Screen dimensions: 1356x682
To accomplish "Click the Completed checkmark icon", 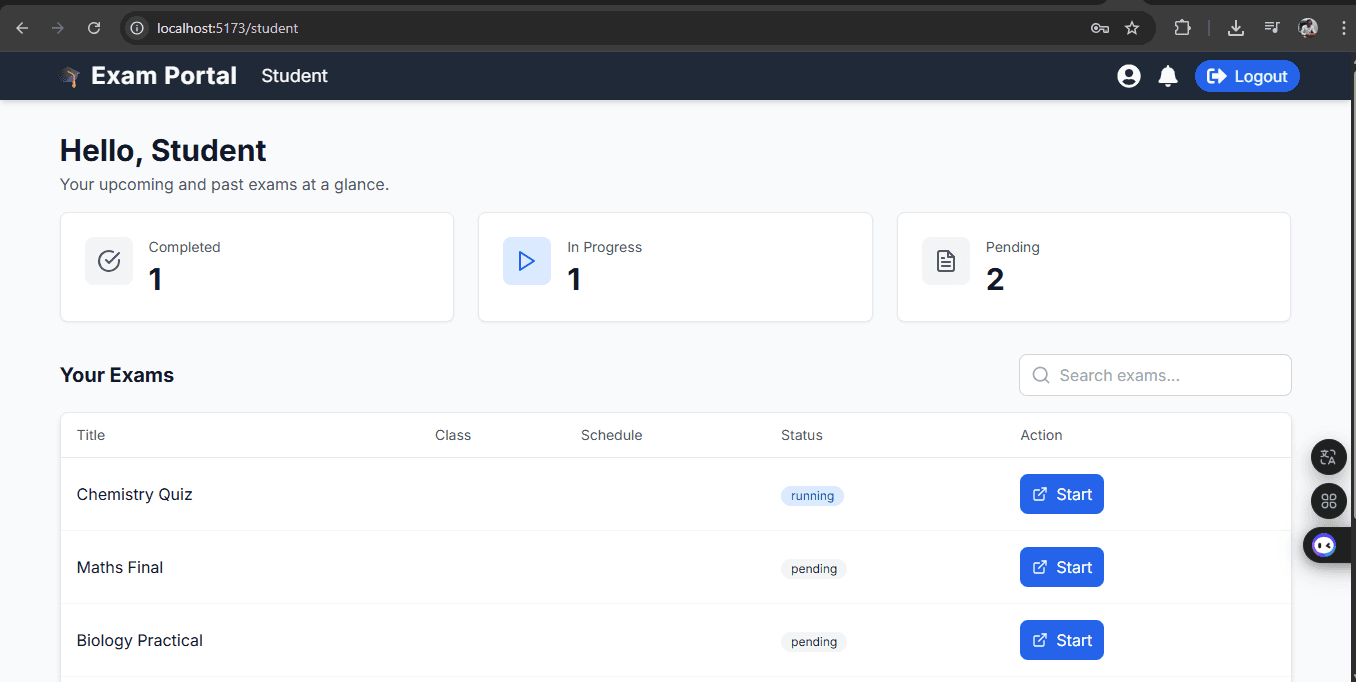I will (109, 261).
